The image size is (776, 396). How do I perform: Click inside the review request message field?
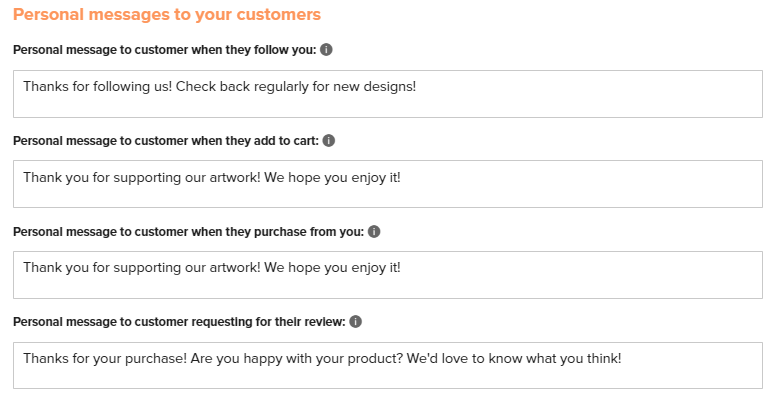click(388, 365)
